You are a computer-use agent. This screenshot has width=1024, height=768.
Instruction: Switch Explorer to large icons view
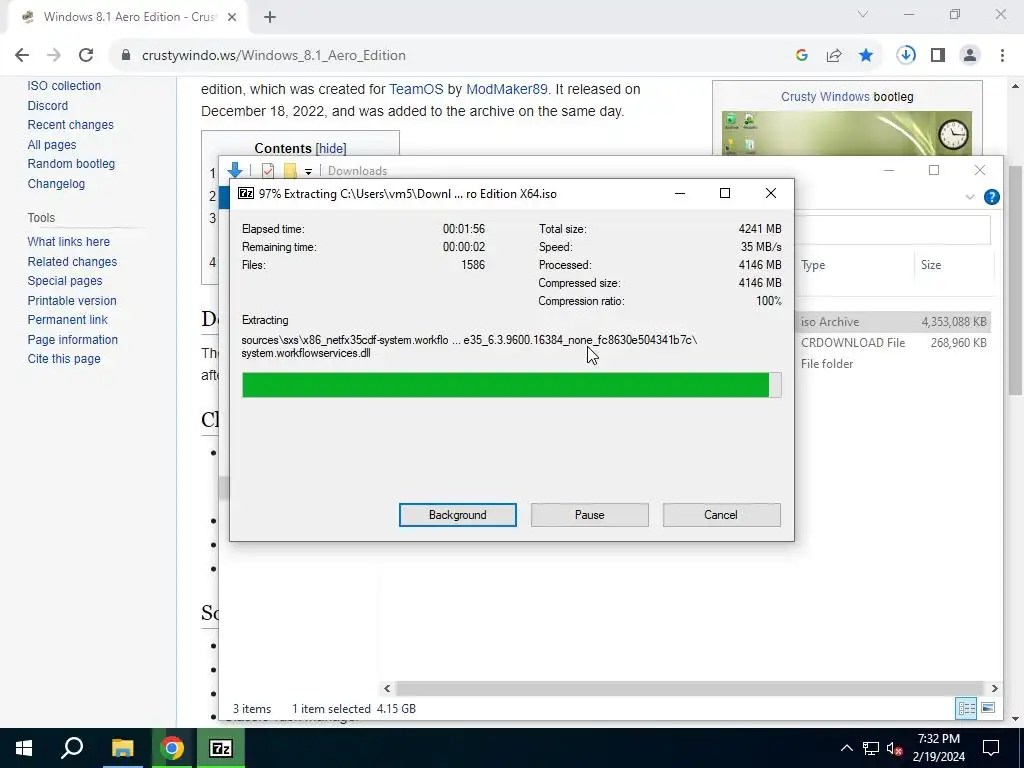point(987,709)
